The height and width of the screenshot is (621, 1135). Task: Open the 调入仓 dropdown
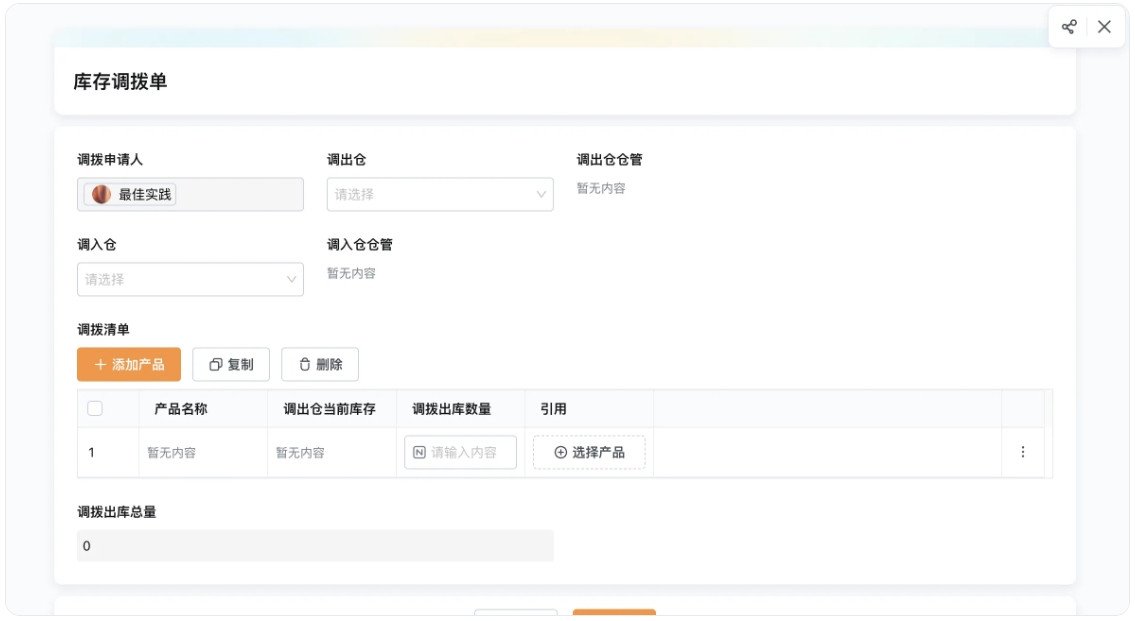(x=190, y=279)
